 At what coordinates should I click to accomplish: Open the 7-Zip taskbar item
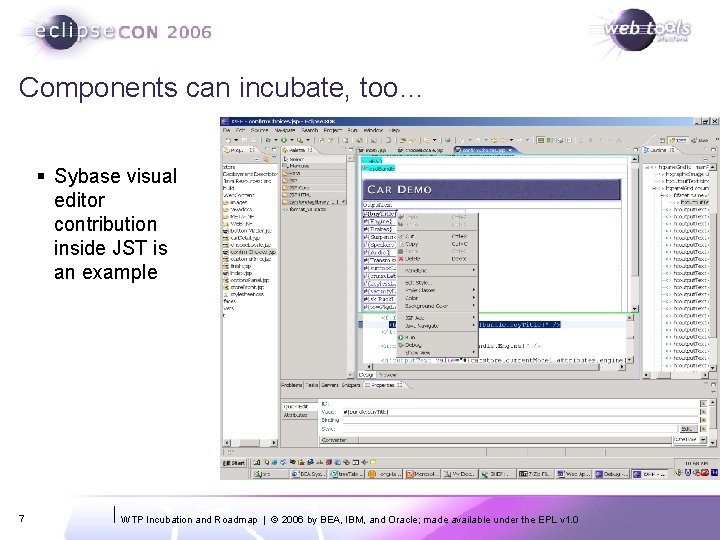point(535,473)
